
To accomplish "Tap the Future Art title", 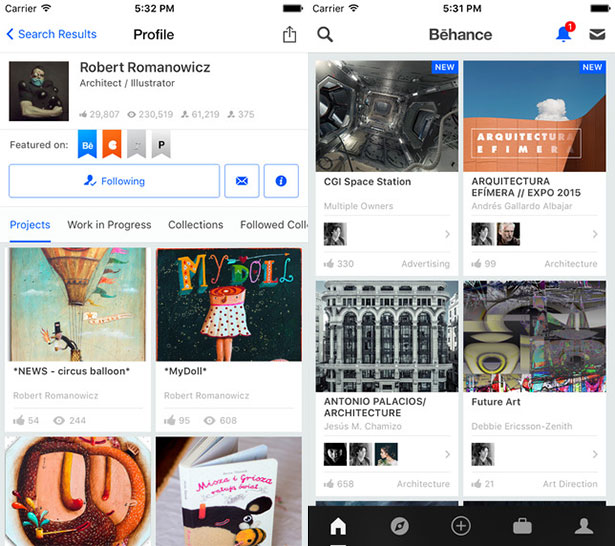I will [x=496, y=402].
